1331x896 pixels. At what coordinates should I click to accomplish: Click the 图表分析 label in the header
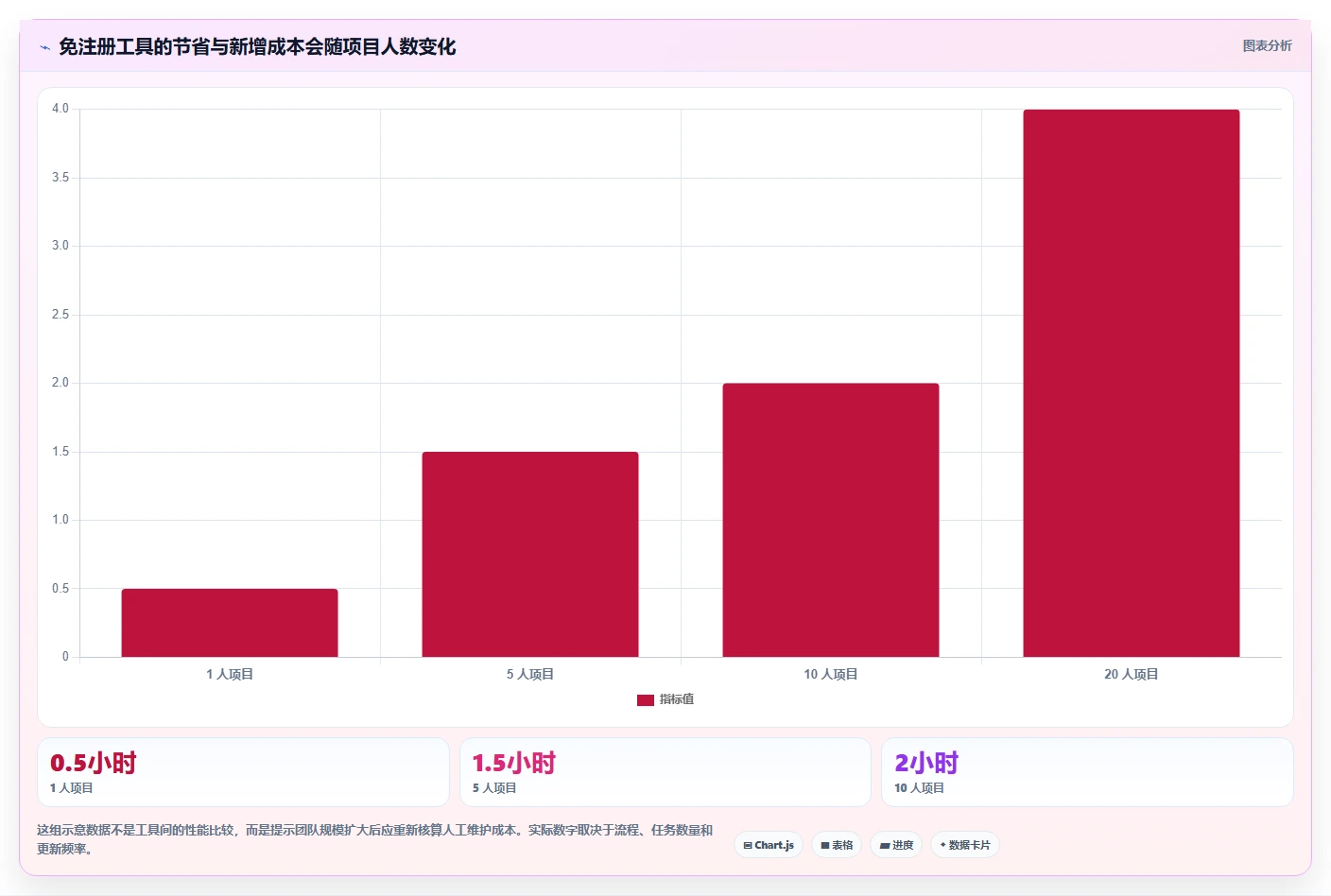1267,45
